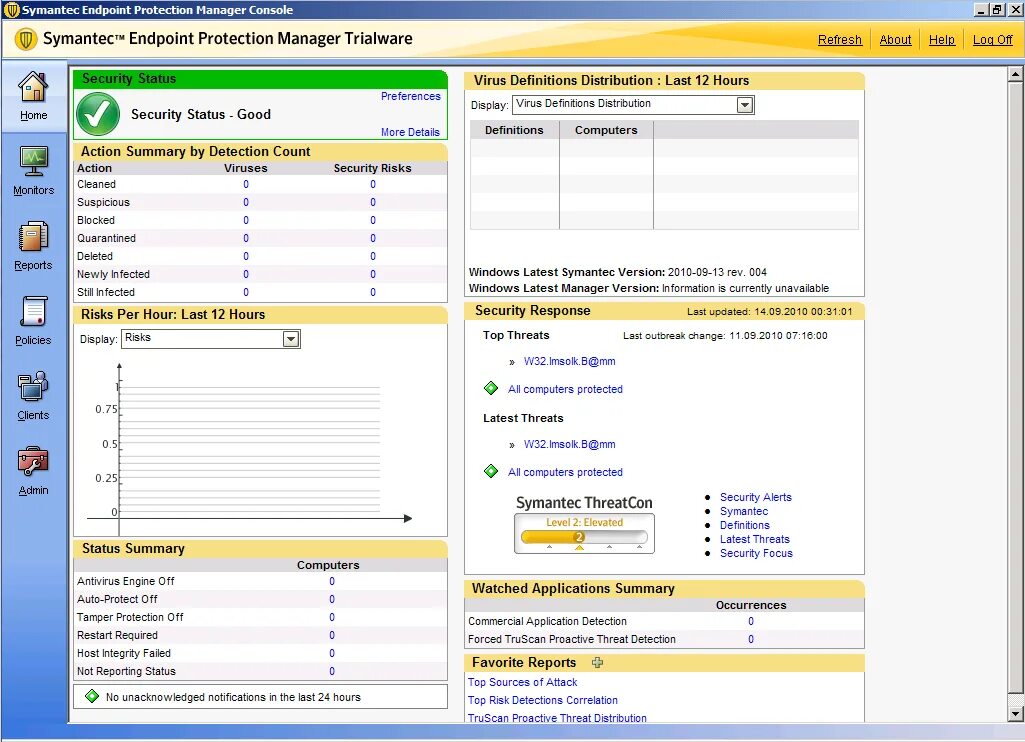Open the Virus Definitions Distribution dropdown
This screenshot has width=1025, height=742.
point(745,105)
